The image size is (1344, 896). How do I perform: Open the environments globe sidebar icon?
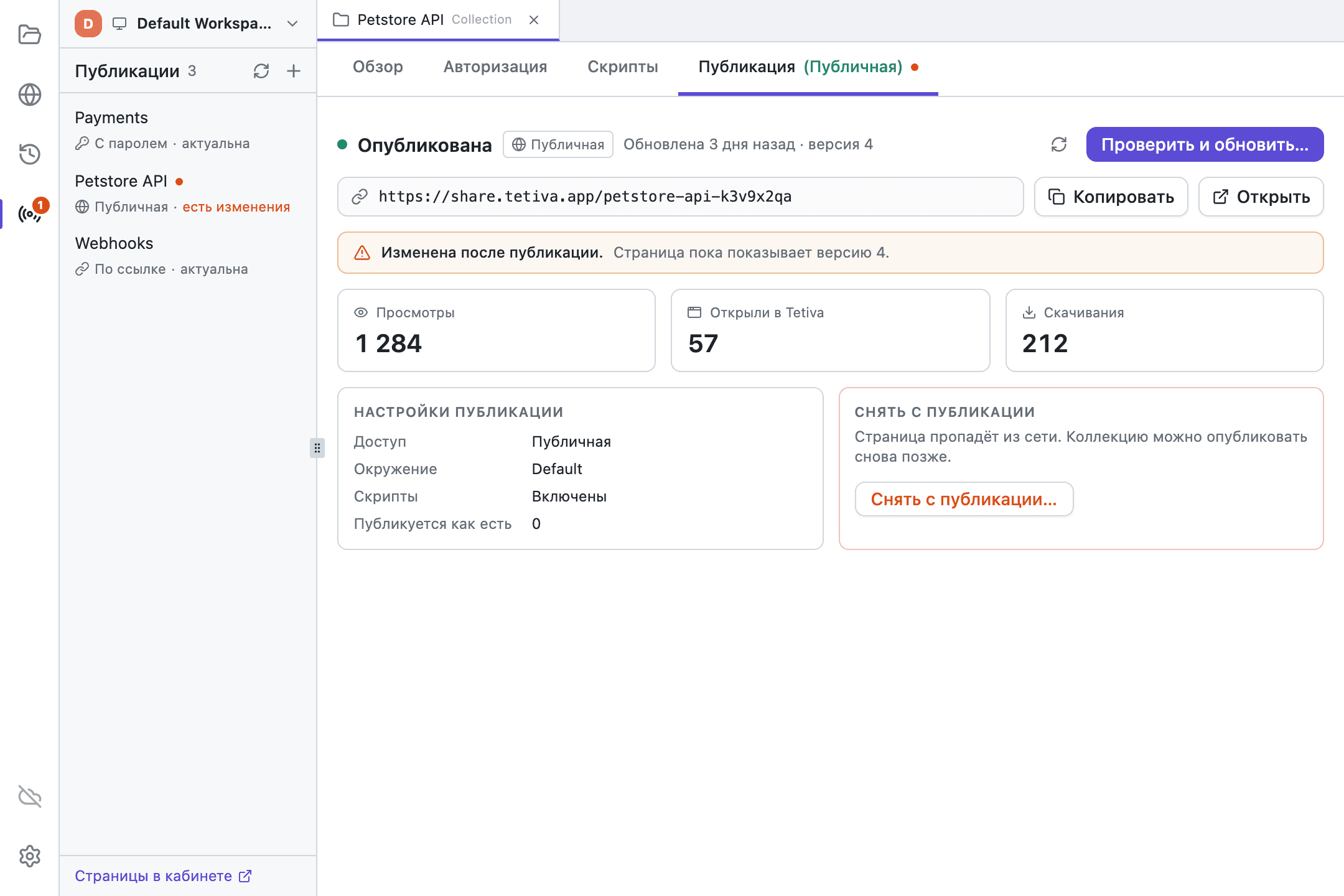[x=29, y=95]
